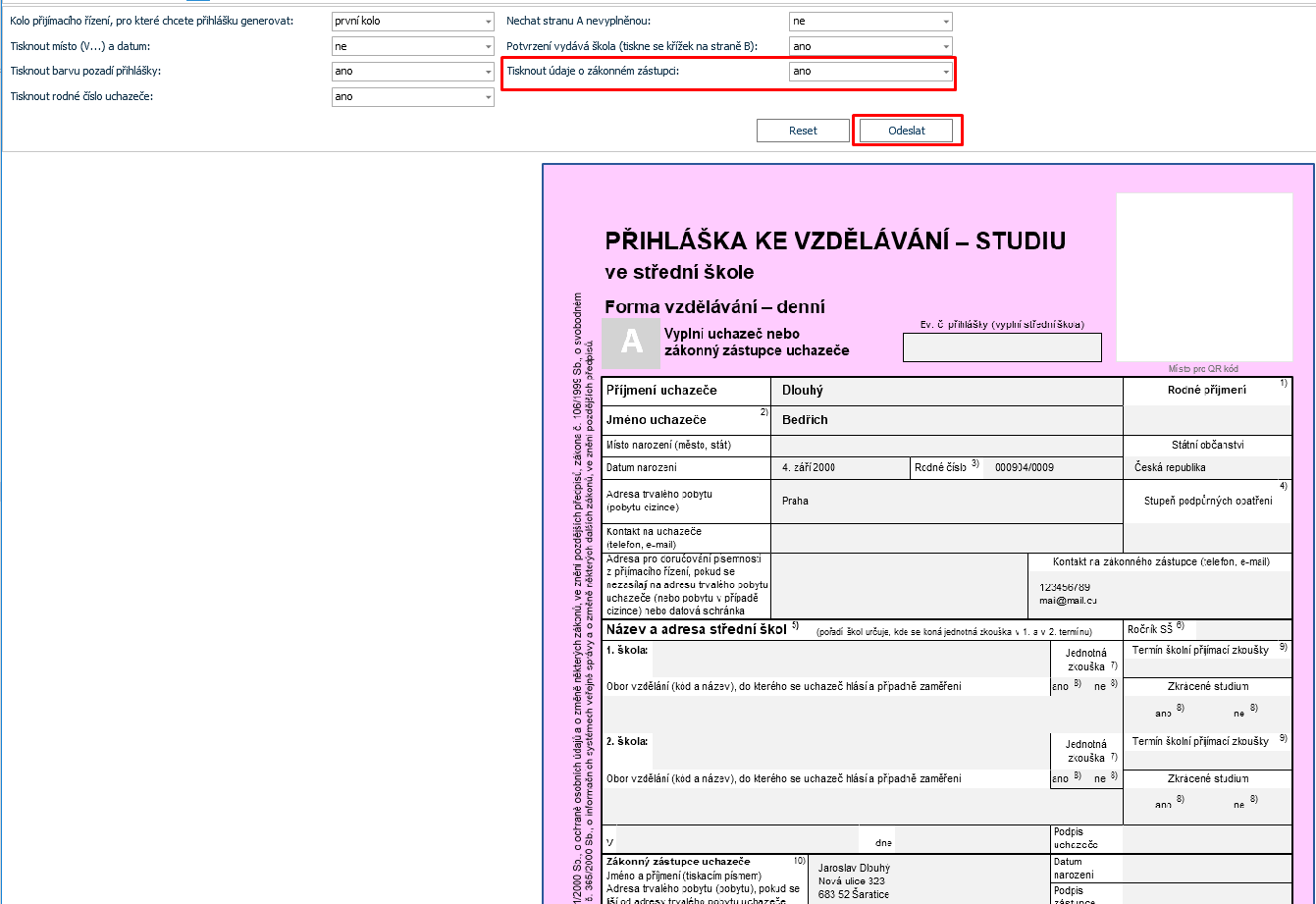Click 'Forma vzdělávání – denní' heading
1316x904 pixels.
click(715, 307)
